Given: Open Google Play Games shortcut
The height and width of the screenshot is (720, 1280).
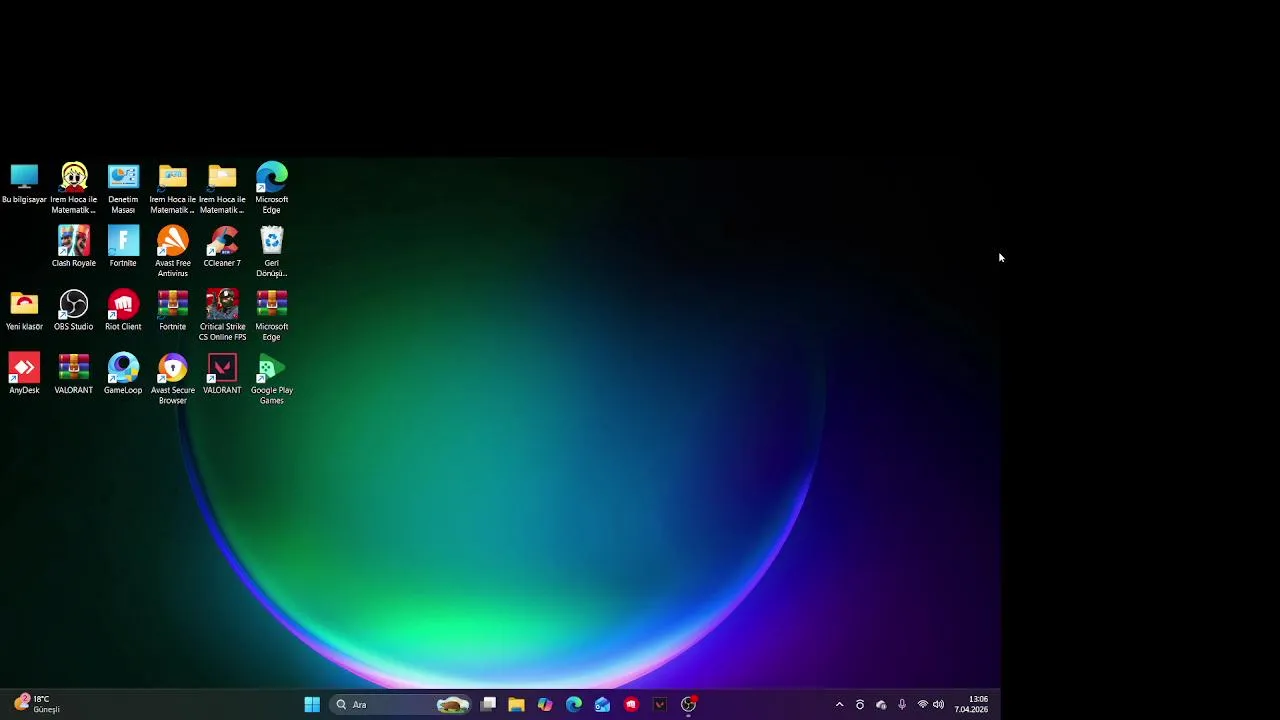Looking at the screenshot, I should (x=271, y=379).
